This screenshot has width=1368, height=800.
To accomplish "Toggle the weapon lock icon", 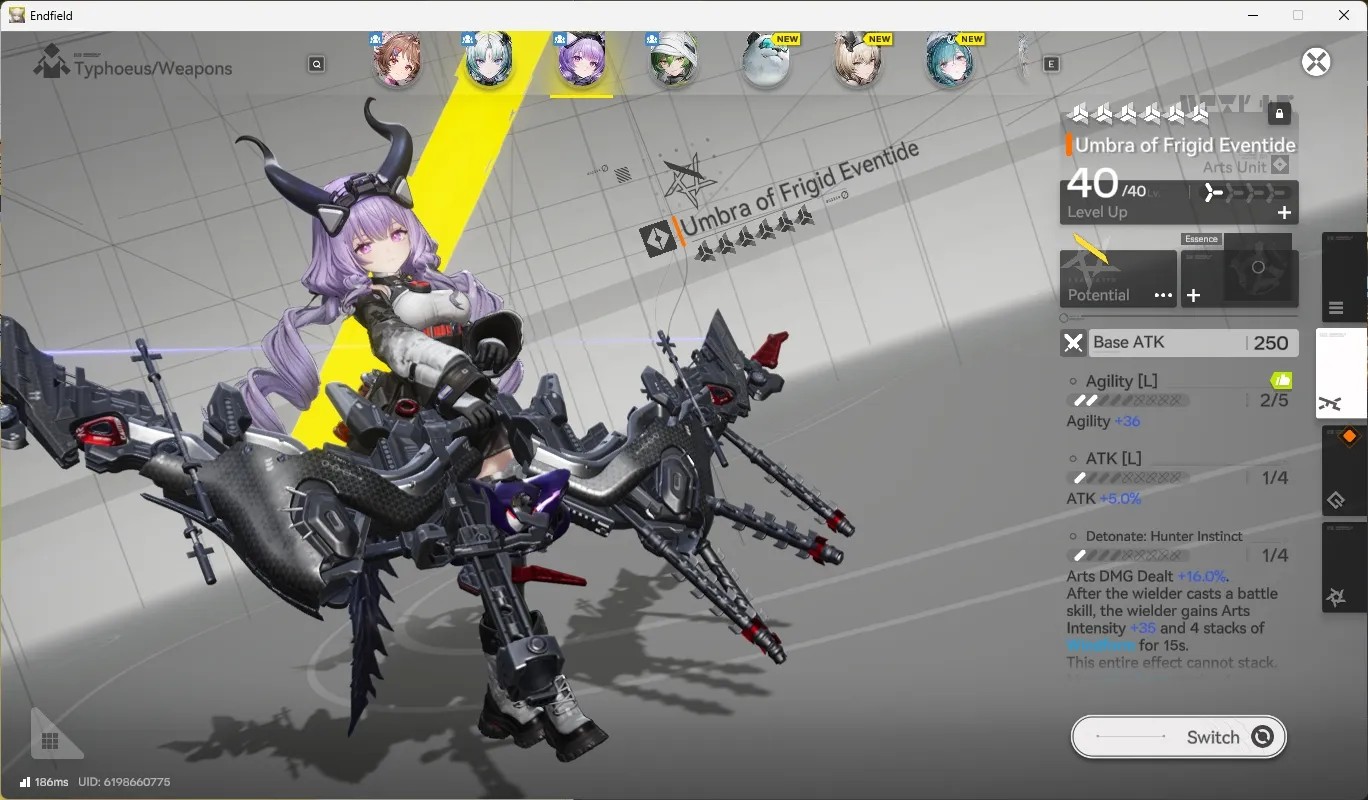I will tap(1279, 113).
